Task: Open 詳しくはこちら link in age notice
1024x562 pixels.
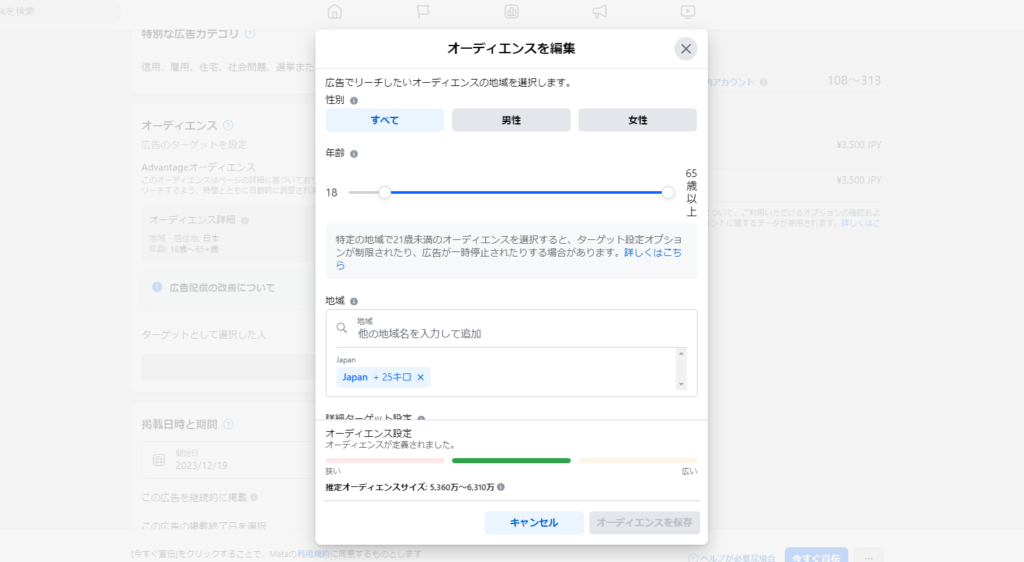Action: point(654,254)
